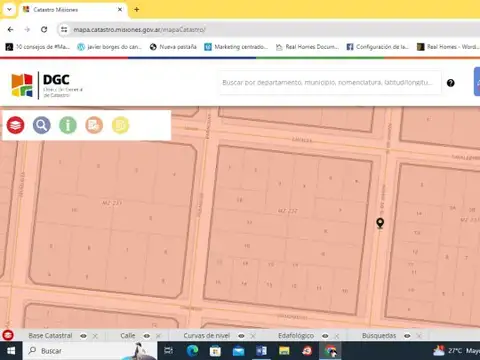Screen dimensions: 480x360
Task: Open the help question mark icon
Action: pos(451,83)
